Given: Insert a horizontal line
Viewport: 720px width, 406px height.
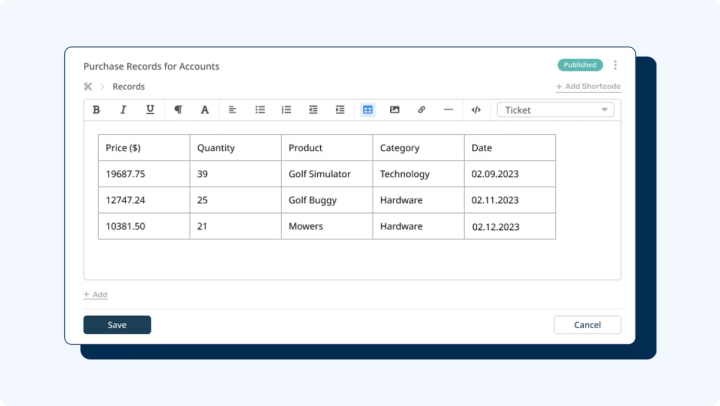Looking at the screenshot, I should coord(448,110).
